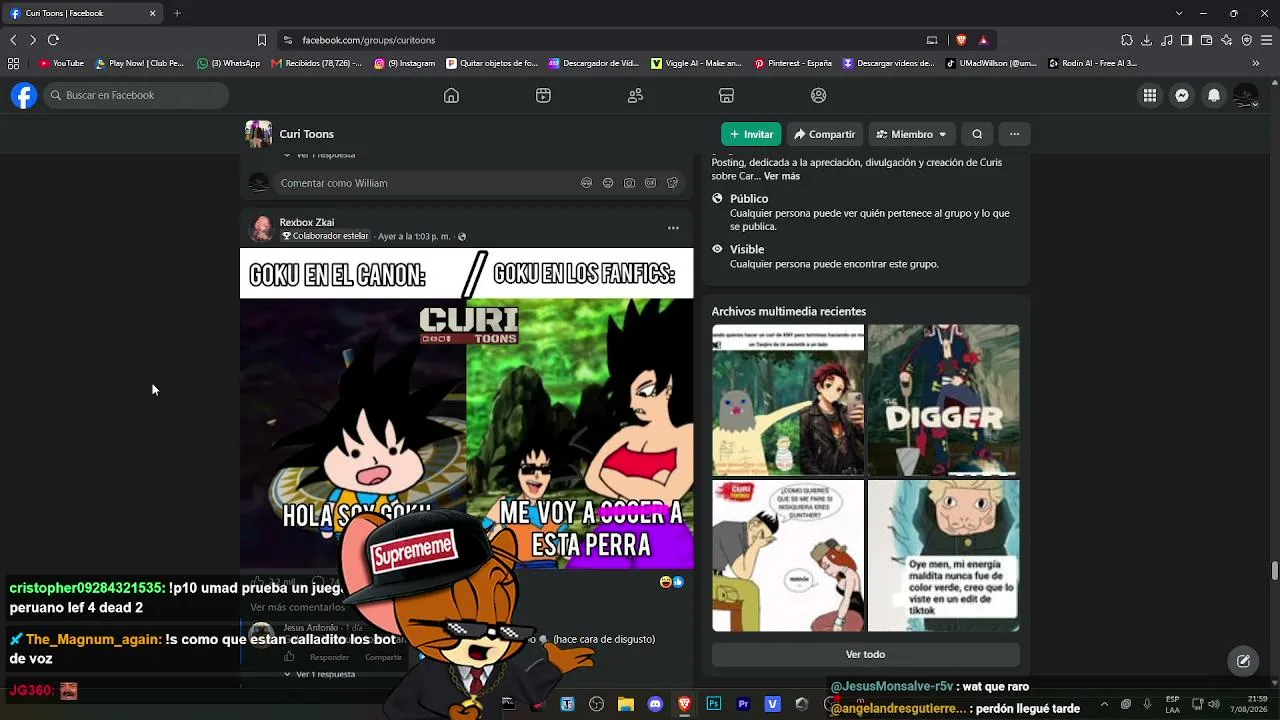Switch to the Curi Toons Facebook tab
Screen dimensions: 1280x720
click(x=84, y=13)
